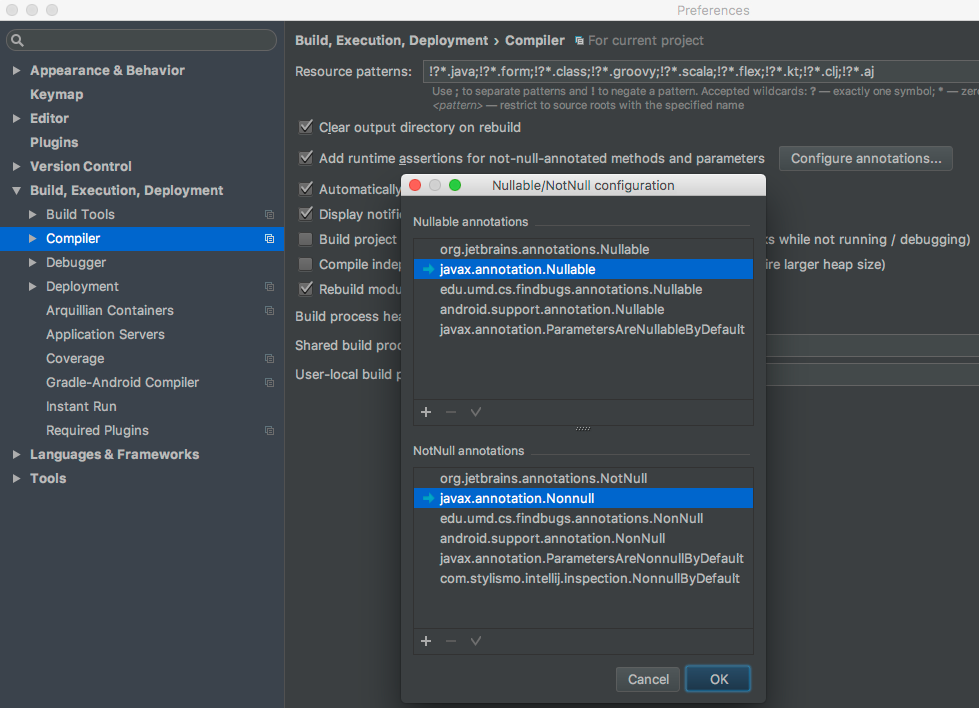This screenshot has width=979, height=708.
Task: Open Required Plugins settings page
Action: point(97,431)
